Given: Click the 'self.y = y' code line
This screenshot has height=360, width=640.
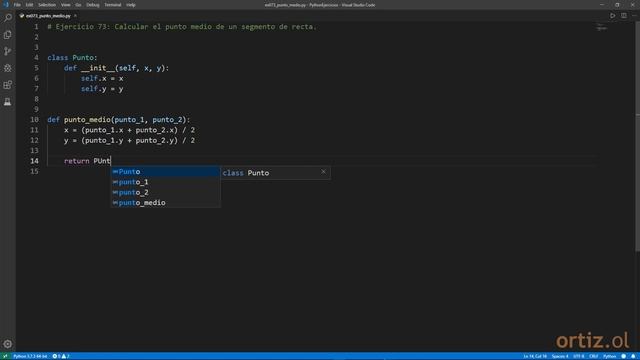Looking at the screenshot, I should pyautogui.click(x=102, y=89).
